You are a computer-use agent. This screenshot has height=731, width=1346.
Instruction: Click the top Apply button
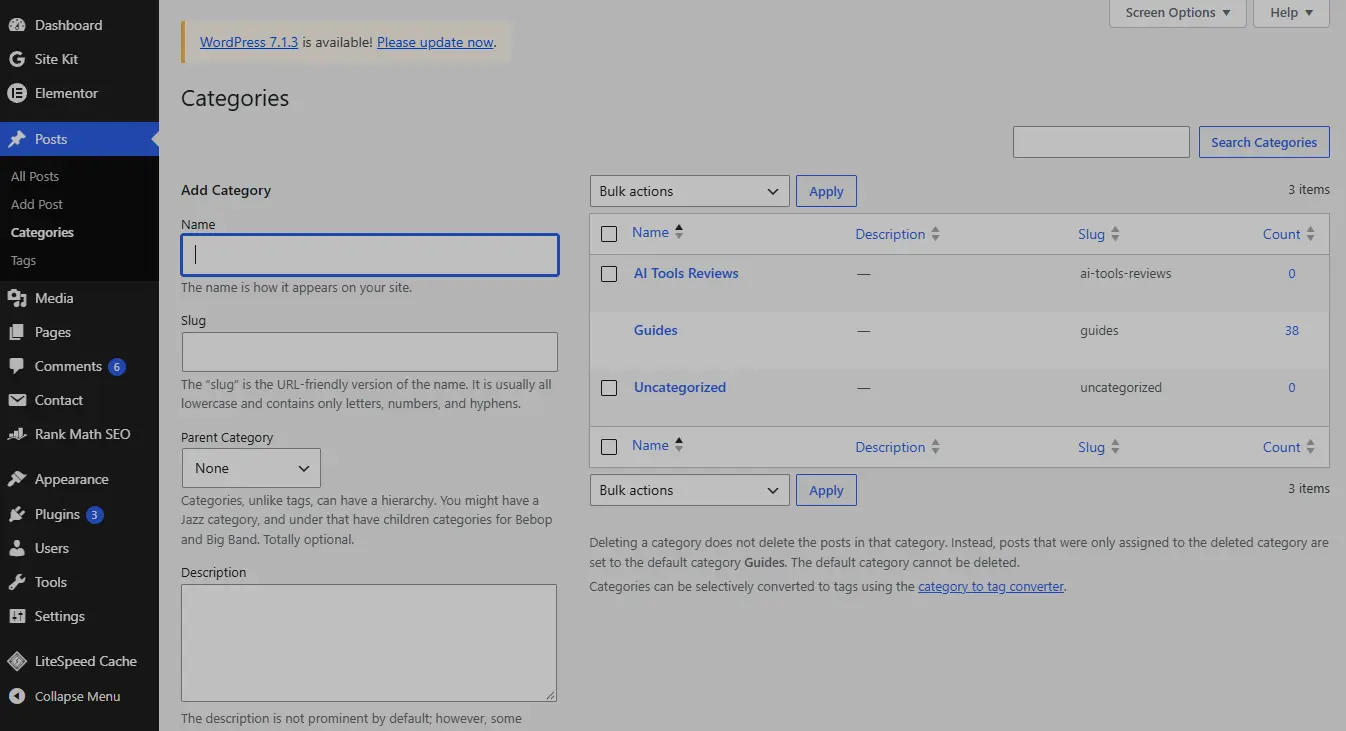[826, 191]
